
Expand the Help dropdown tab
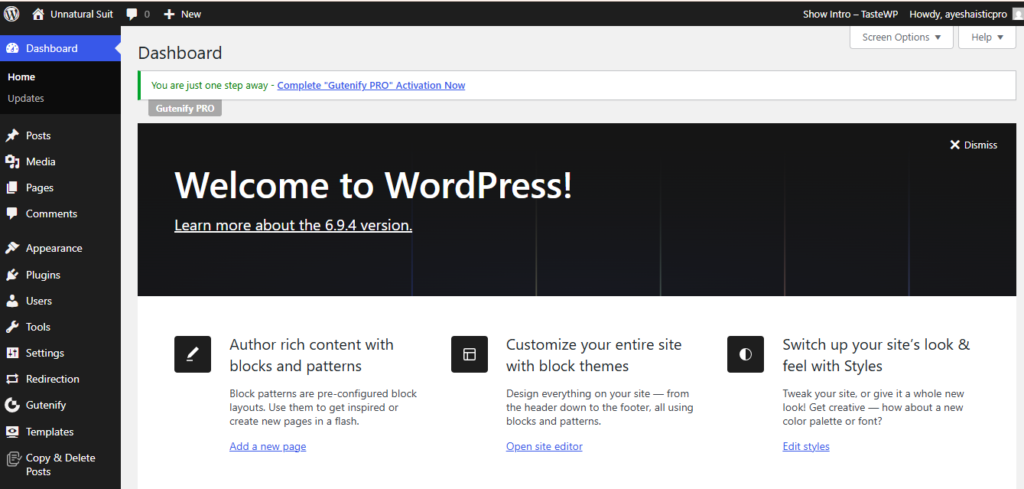987,37
